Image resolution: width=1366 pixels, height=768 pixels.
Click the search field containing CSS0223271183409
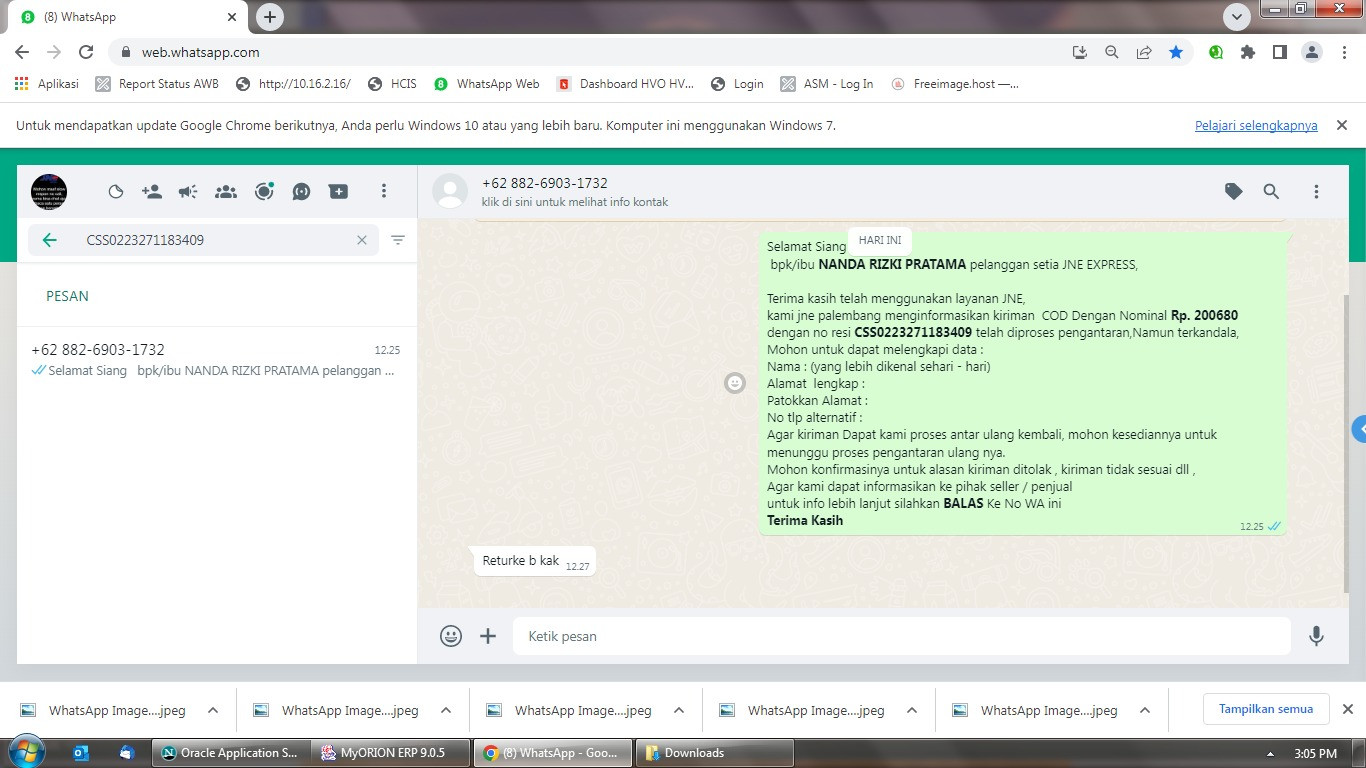click(x=204, y=240)
